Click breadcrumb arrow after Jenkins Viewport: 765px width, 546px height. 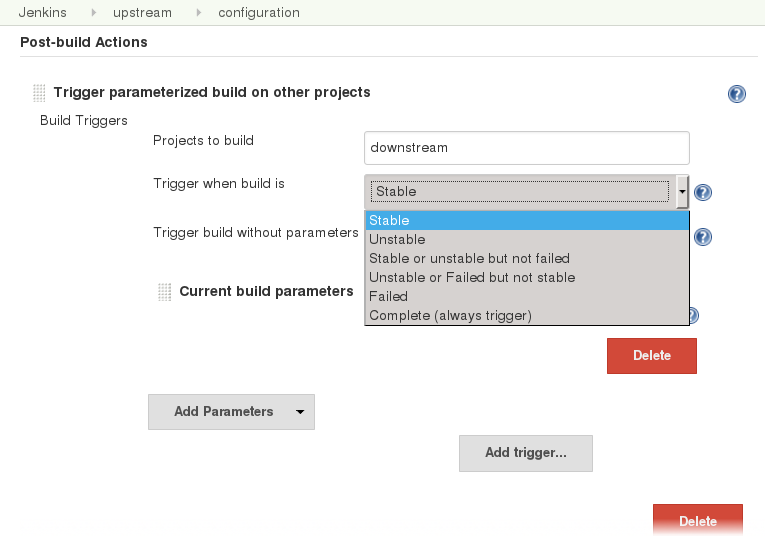point(93,13)
